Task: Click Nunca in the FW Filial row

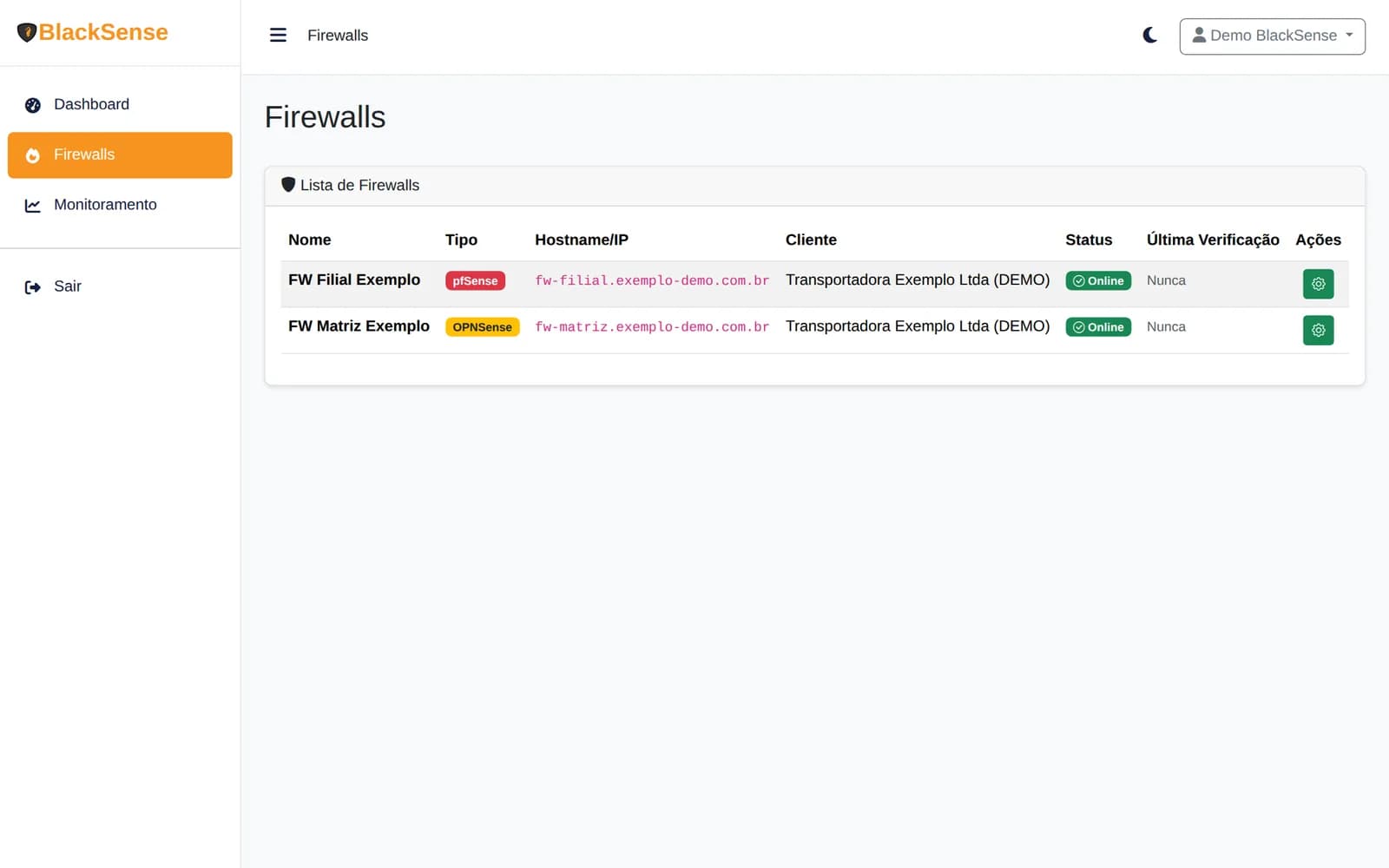Action: coord(1166,280)
